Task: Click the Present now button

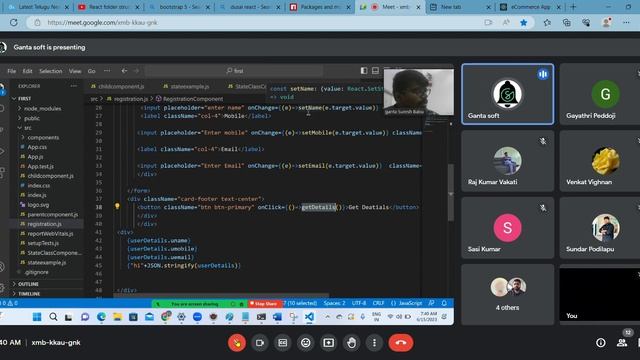Action: point(329,343)
